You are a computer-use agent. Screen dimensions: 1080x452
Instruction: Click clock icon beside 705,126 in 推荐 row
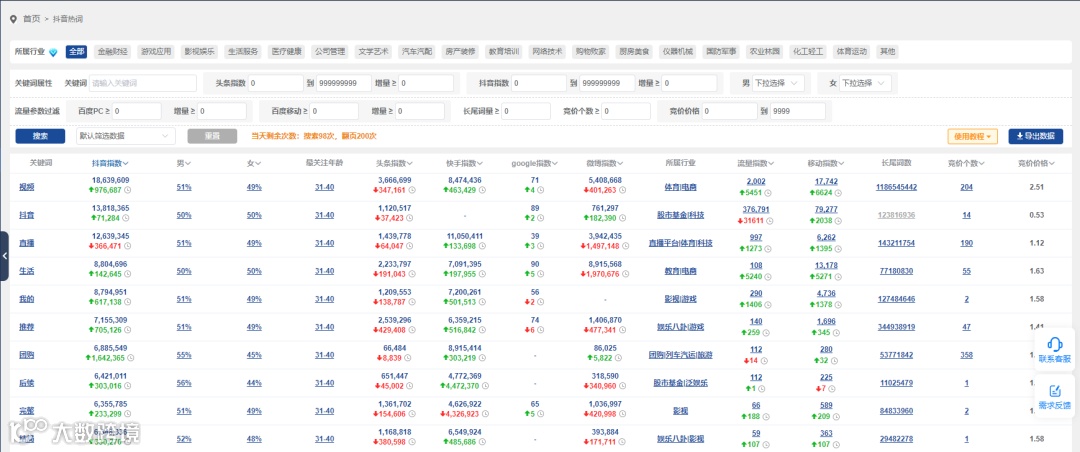click(127, 330)
